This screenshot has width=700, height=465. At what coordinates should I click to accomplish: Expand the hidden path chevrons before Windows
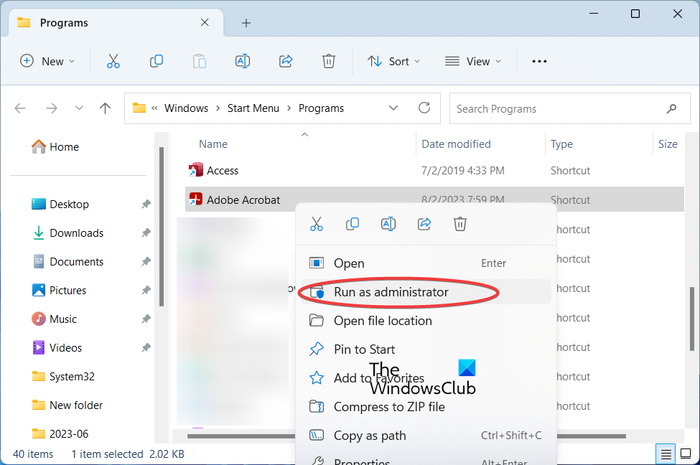point(154,108)
